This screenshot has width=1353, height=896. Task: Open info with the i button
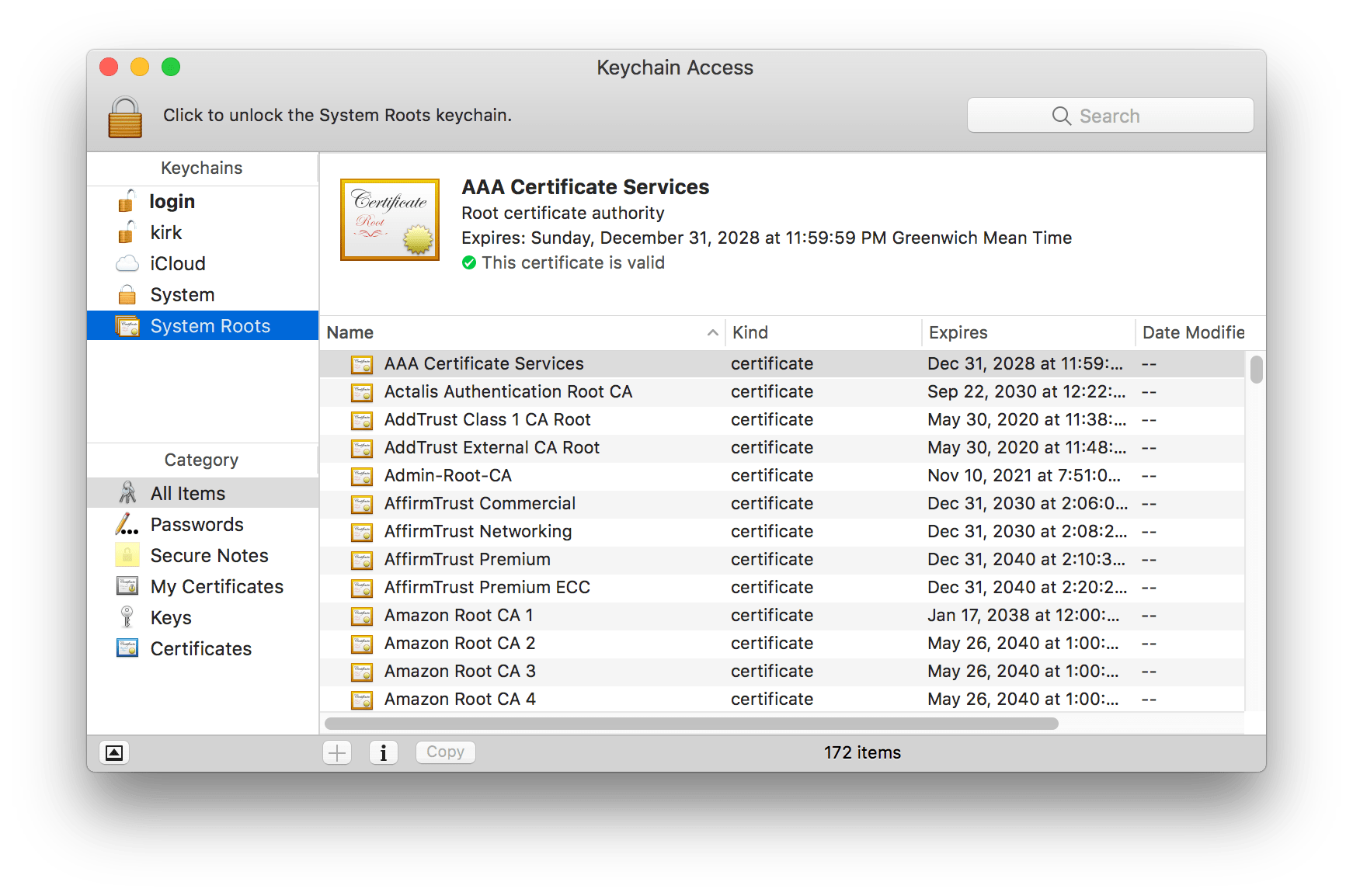(x=383, y=752)
